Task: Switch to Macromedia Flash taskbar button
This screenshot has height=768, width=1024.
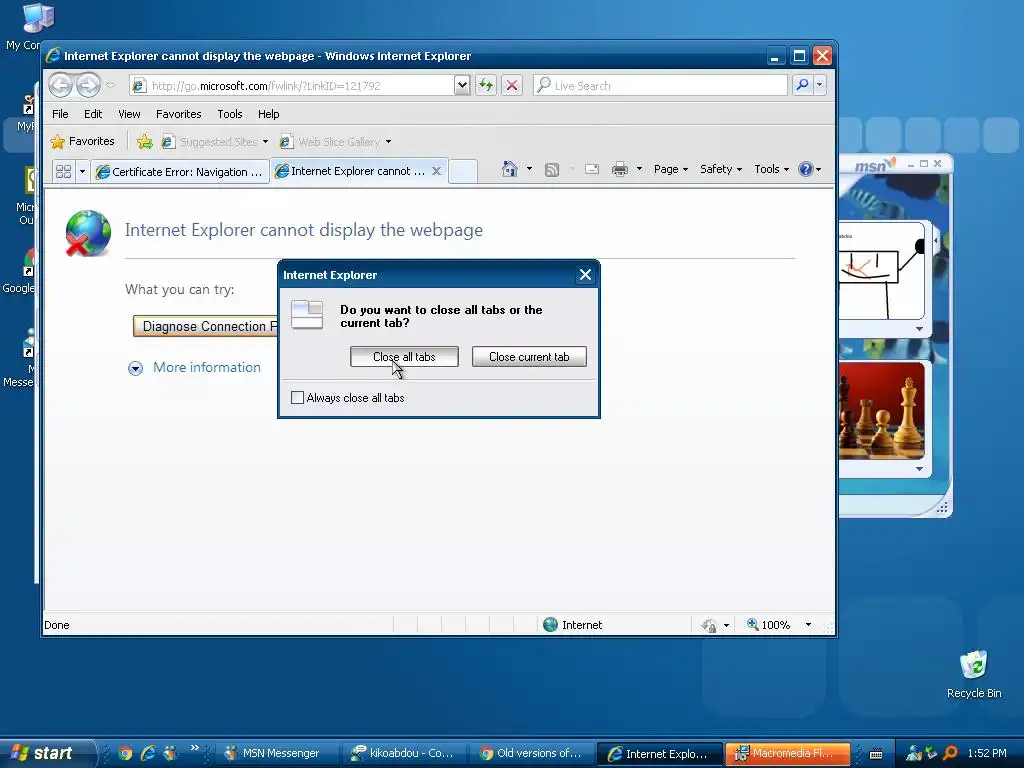Action: tap(788, 753)
